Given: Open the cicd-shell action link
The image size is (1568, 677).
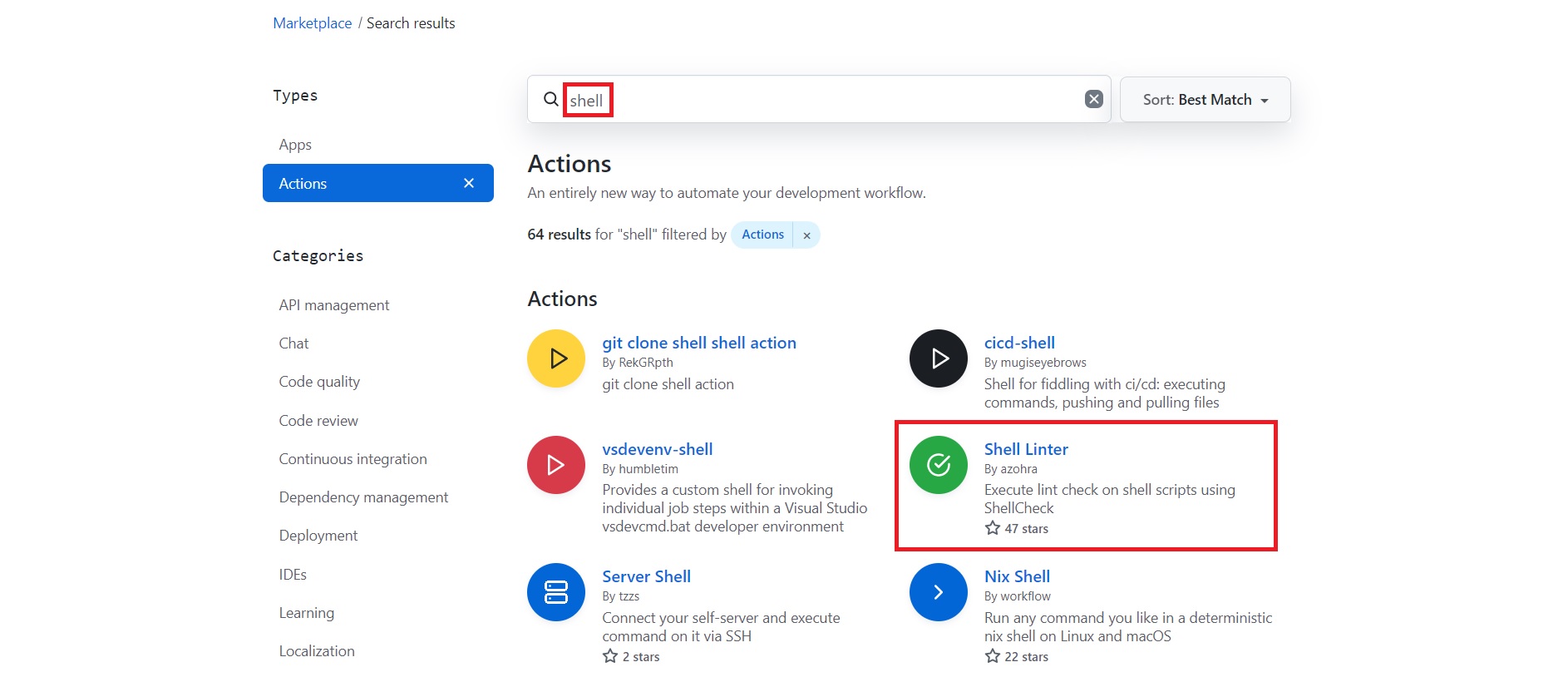Looking at the screenshot, I should [x=1019, y=343].
